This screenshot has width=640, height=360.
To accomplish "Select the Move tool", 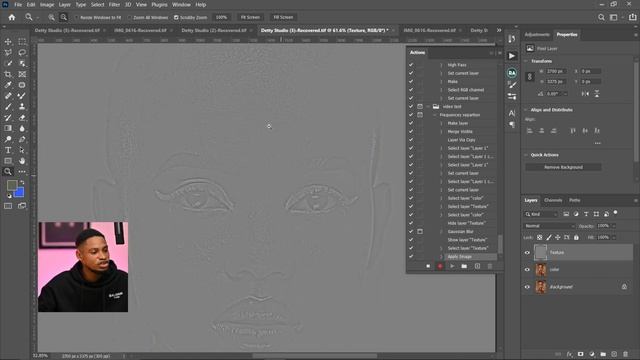I will coord(8,42).
